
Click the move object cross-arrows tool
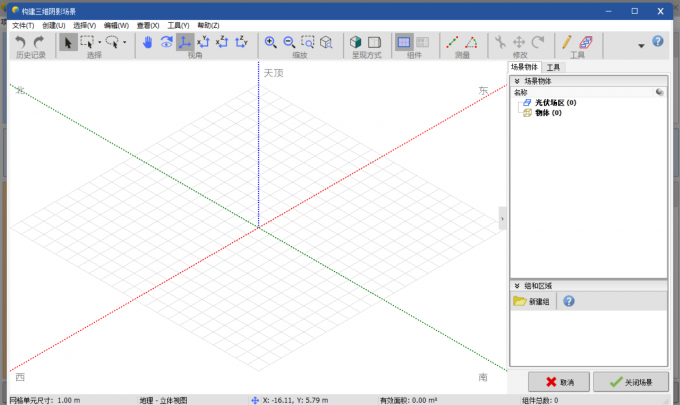(x=519, y=42)
